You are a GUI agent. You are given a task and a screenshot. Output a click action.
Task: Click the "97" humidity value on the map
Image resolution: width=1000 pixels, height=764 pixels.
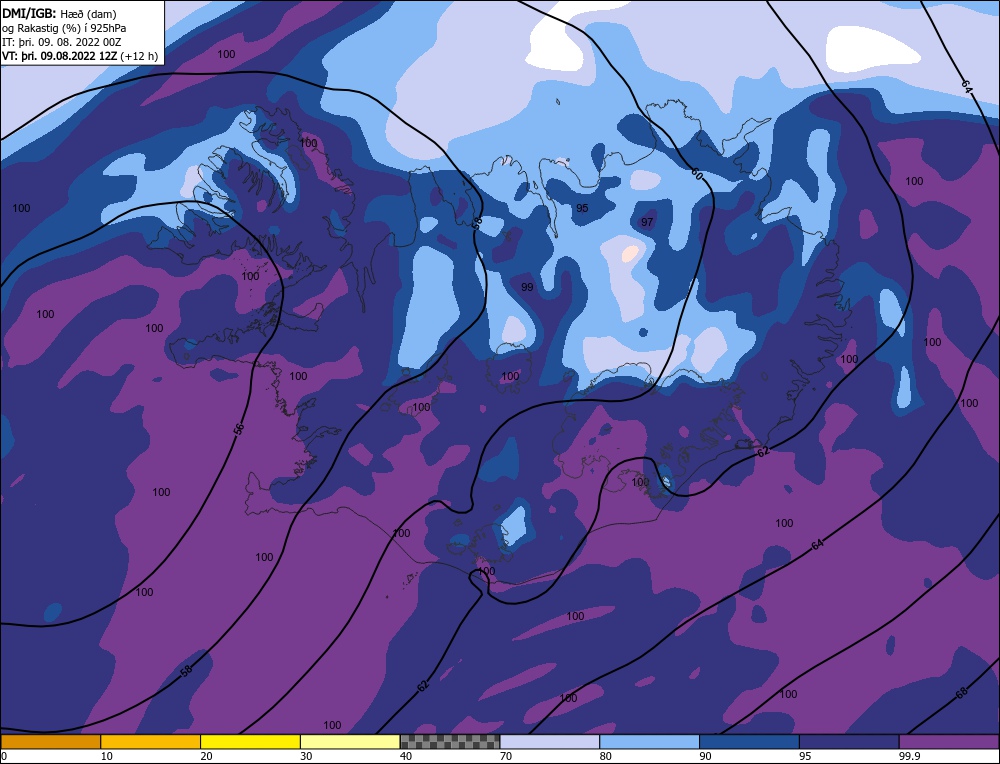click(647, 222)
